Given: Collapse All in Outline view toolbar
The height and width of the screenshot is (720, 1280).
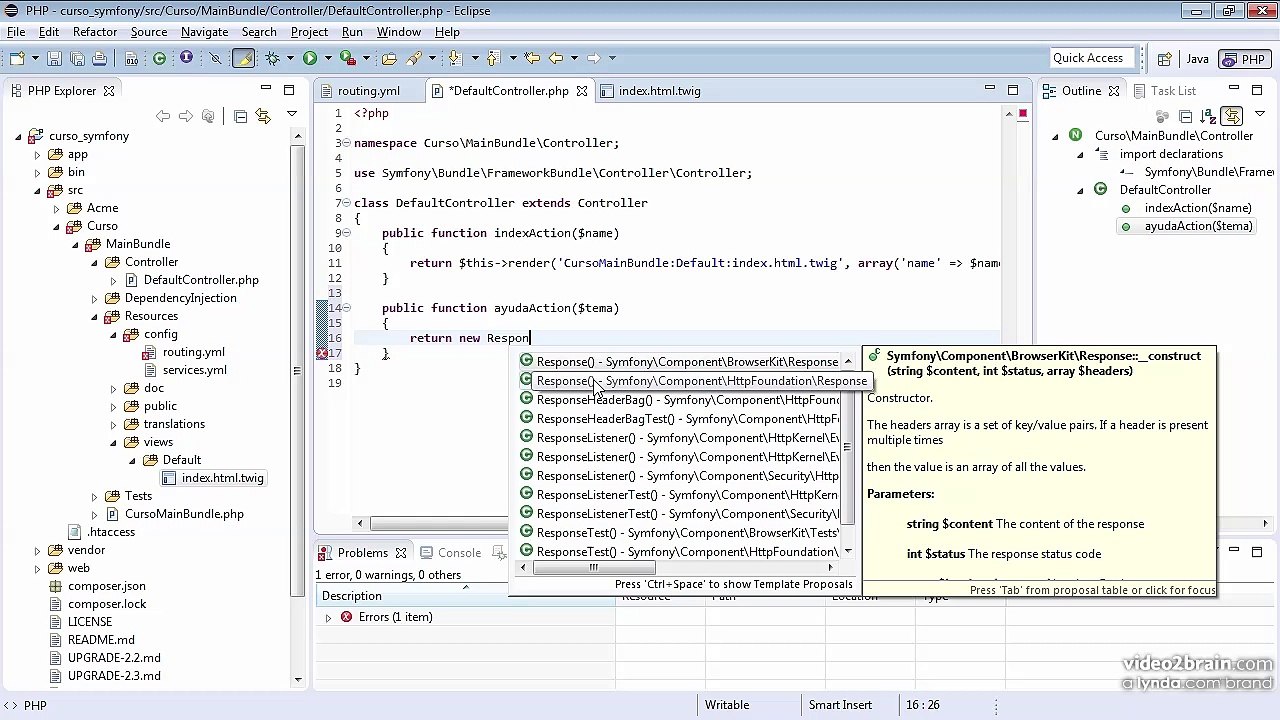Looking at the screenshot, I should pyautogui.click(x=1185, y=116).
